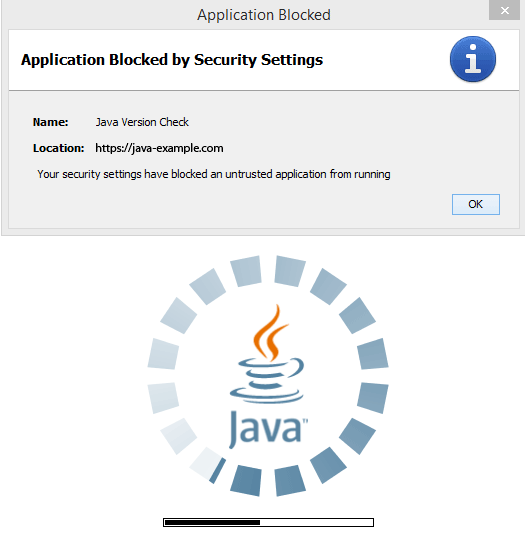Click the trademark symbol beside Java wordmark

[305, 421]
